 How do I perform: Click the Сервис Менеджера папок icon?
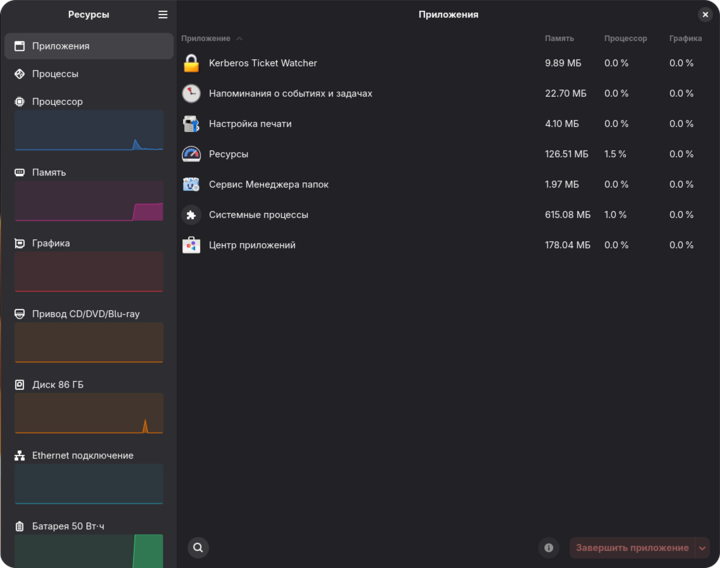pyautogui.click(x=191, y=184)
